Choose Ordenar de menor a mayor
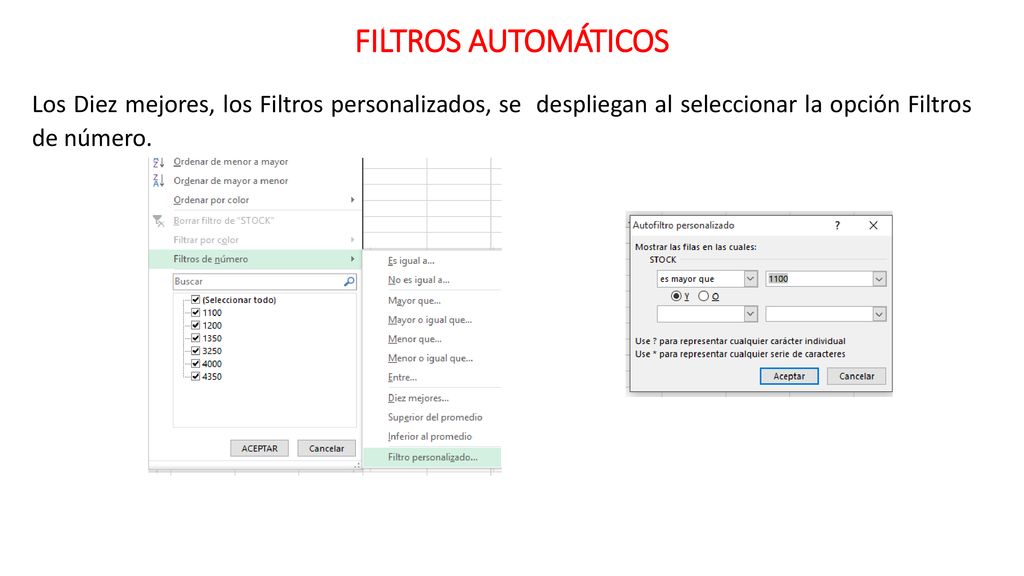The height and width of the screenshot is (576, 1024). [x=231, y=162]
